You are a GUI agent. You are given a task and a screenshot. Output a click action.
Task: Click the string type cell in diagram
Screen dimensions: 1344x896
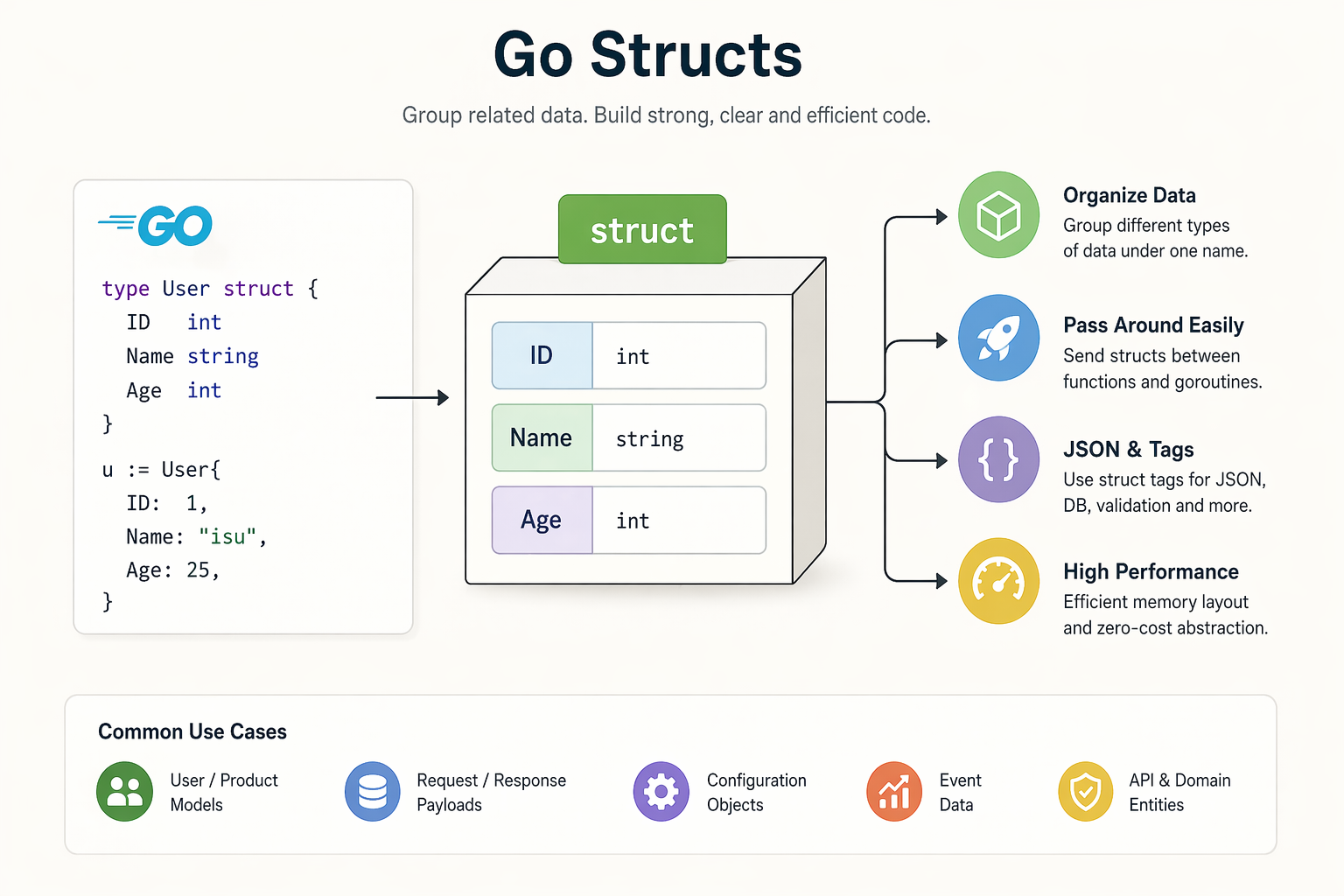[x=679, y=437]
